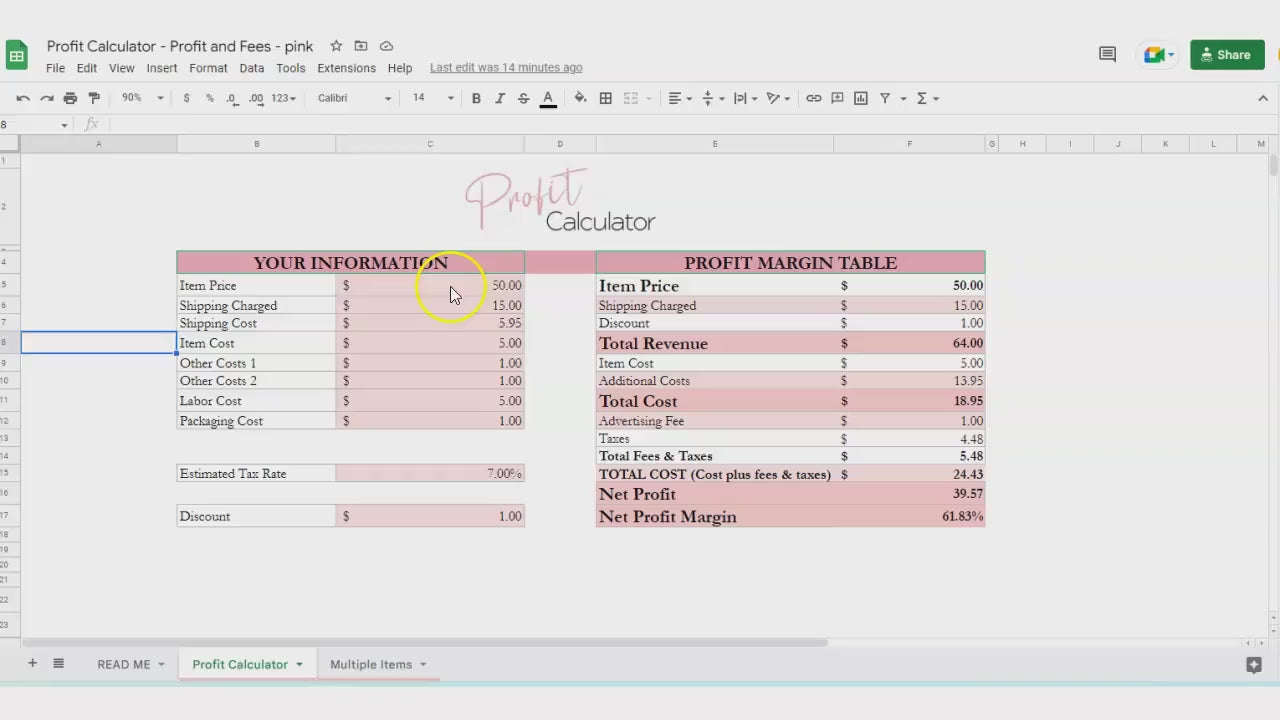Open the fill color picker
The image size is (1280, 720).
(580, 98)
